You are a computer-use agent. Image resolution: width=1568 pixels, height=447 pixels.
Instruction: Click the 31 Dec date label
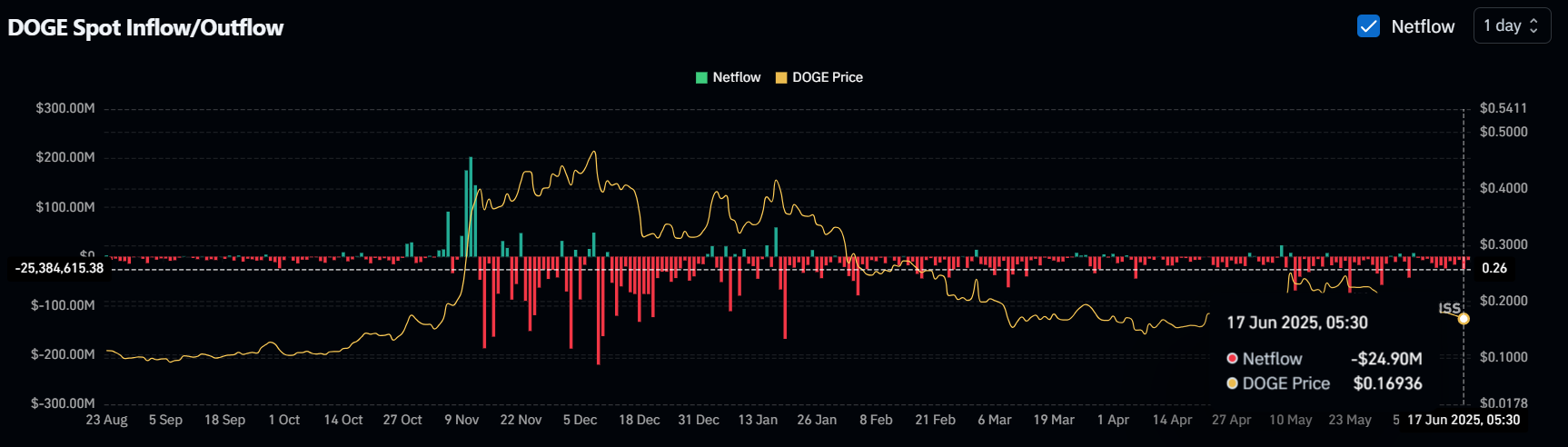(699, 420)
